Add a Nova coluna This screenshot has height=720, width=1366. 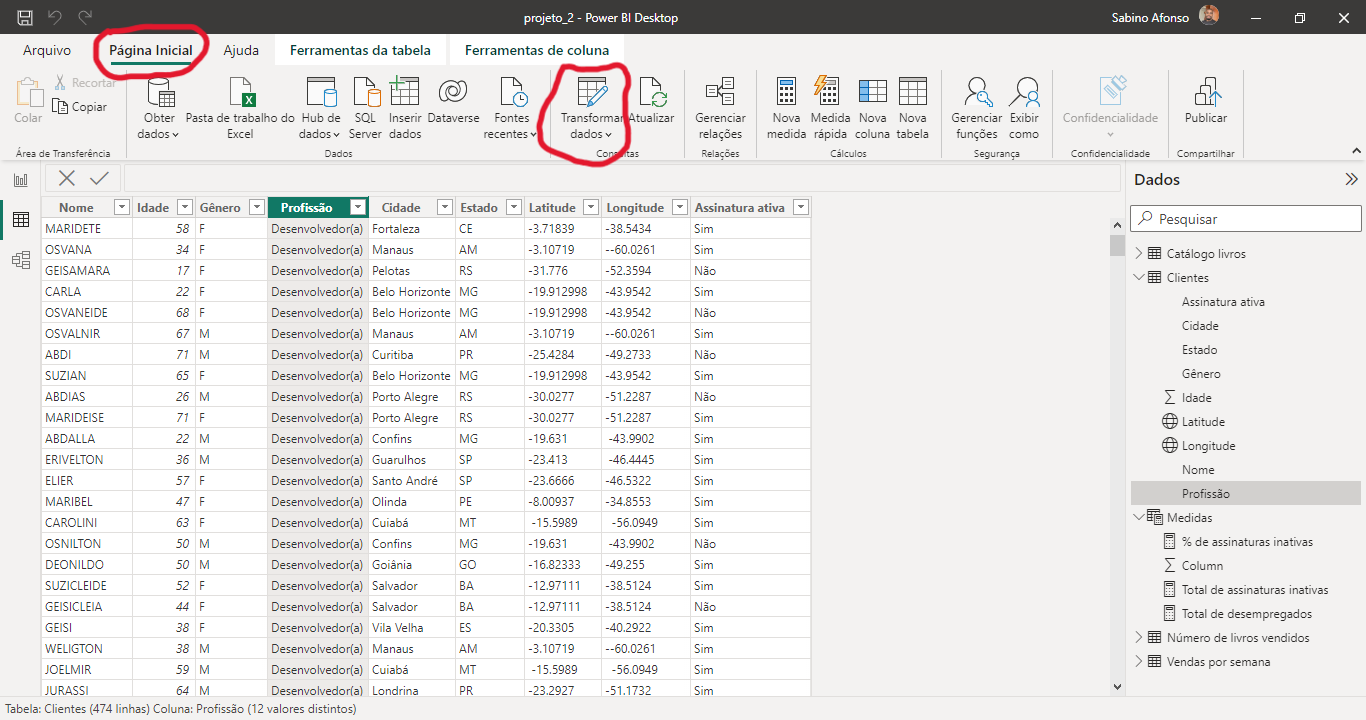point(872,109)
